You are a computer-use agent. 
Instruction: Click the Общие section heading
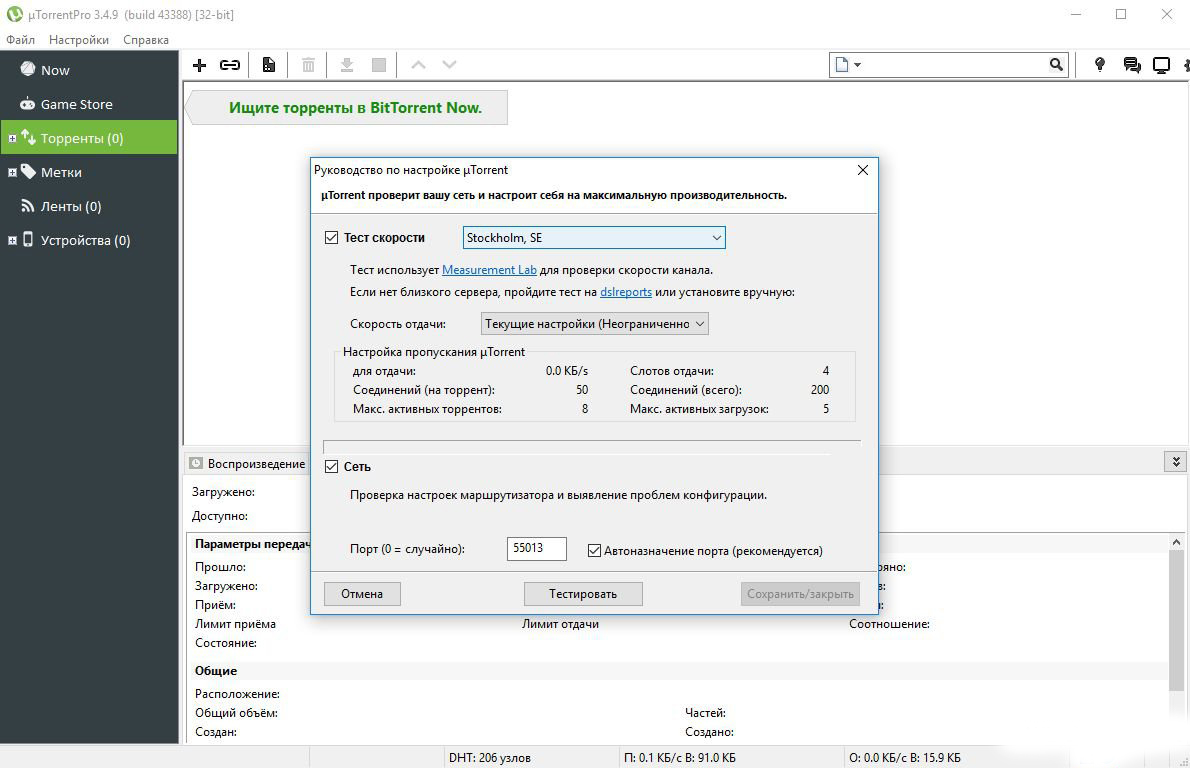coord(216,671)
